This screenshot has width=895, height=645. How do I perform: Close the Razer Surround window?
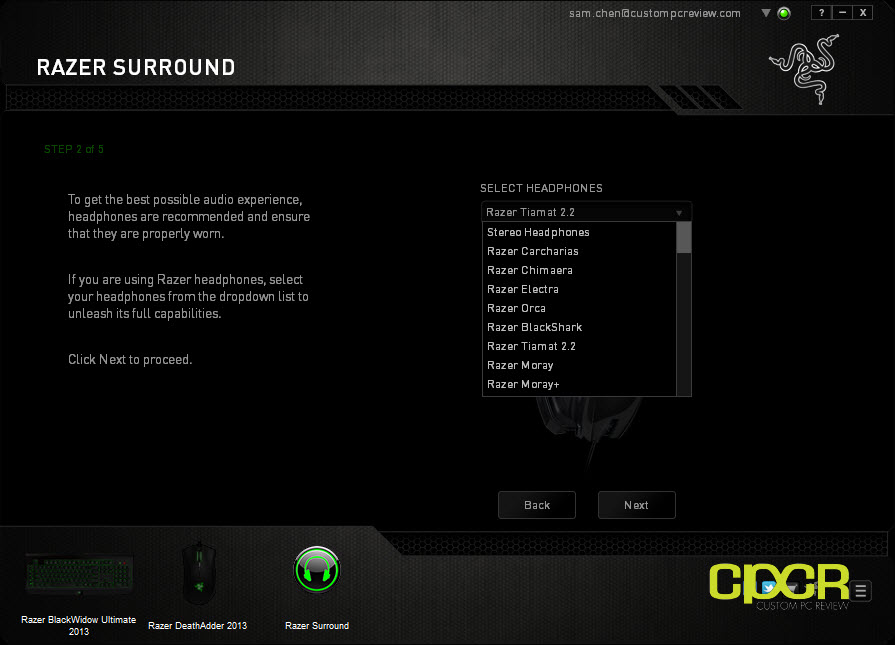[863, 13]
